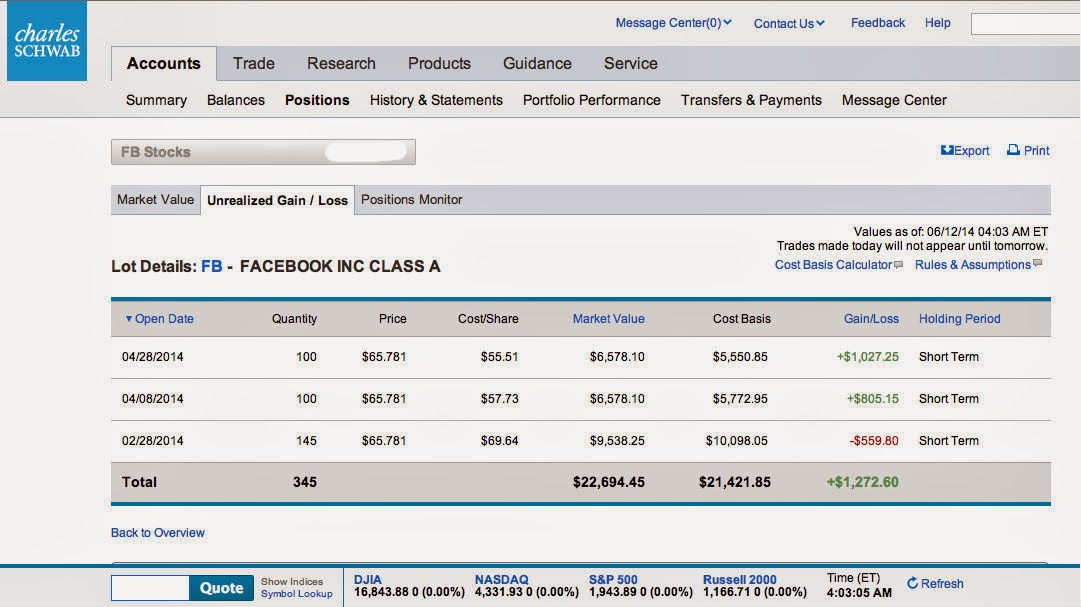Viewport: 1081px width, 607px height.
Task: Go to the Balances sub-menu
Action: tap(236, 100)
